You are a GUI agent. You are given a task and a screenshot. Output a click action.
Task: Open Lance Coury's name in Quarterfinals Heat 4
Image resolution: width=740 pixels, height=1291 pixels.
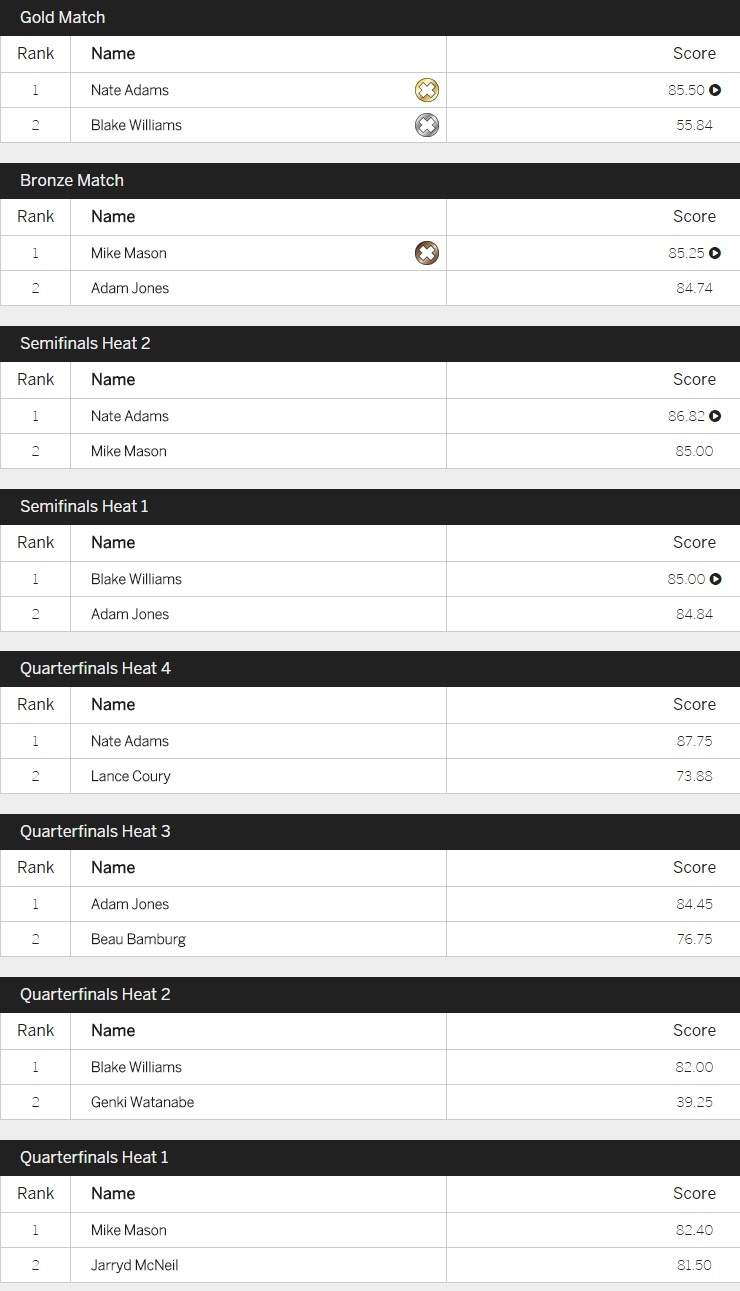131,776
